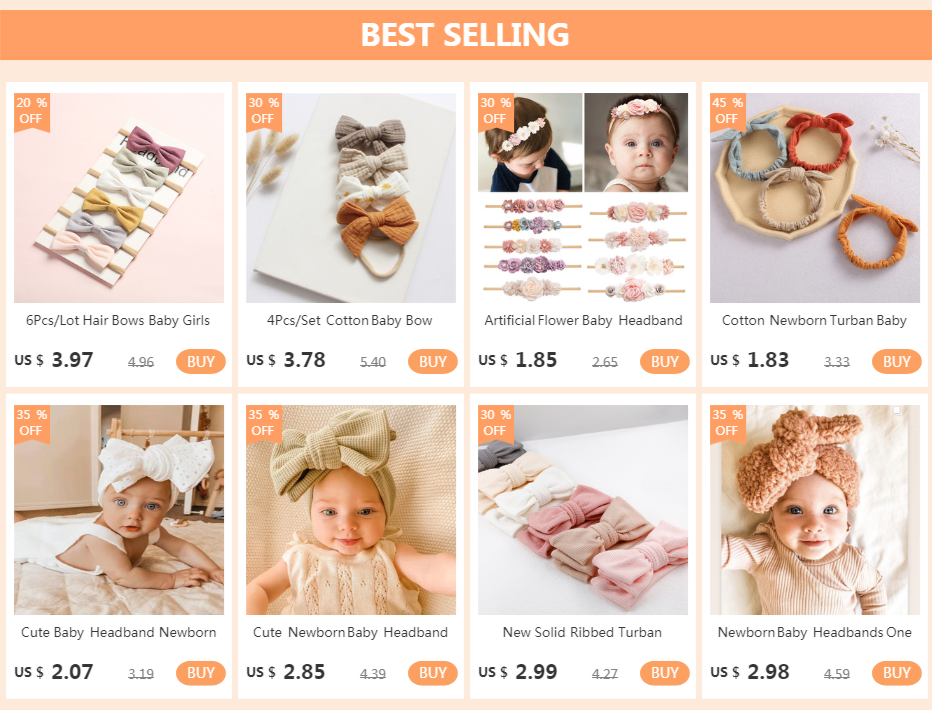Click BUY for Newborn Baby Headbands One
Image resolution: width=932 pixels, height=710 pixels.
point(896,673)
